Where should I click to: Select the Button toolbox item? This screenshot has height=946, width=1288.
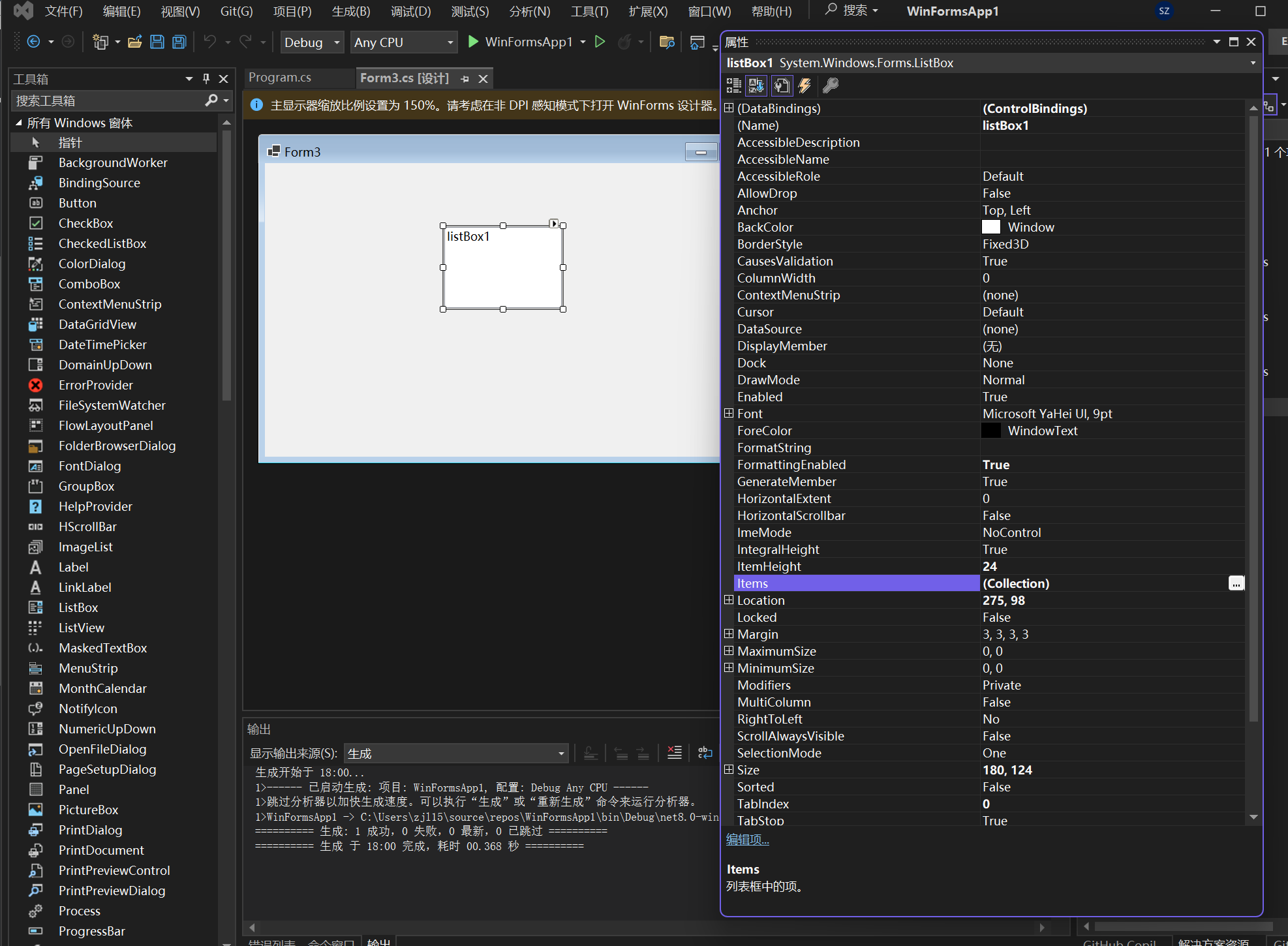click(x=114, y=203)
